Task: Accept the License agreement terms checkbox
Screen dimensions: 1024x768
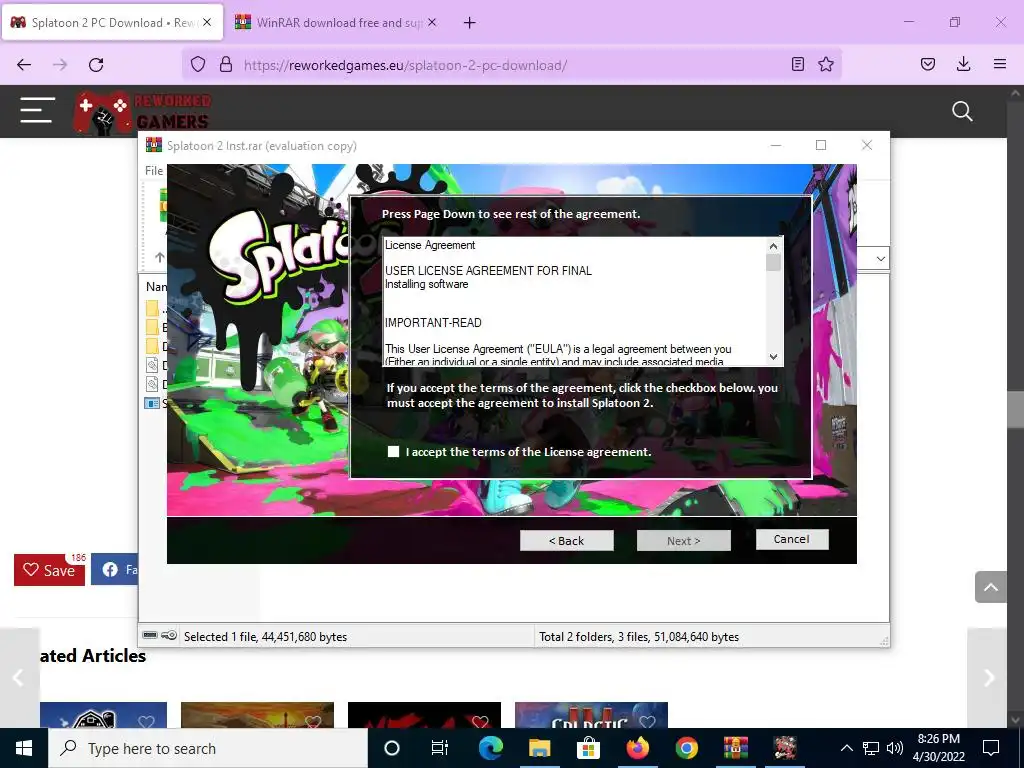Action: [x=393, y=452]
